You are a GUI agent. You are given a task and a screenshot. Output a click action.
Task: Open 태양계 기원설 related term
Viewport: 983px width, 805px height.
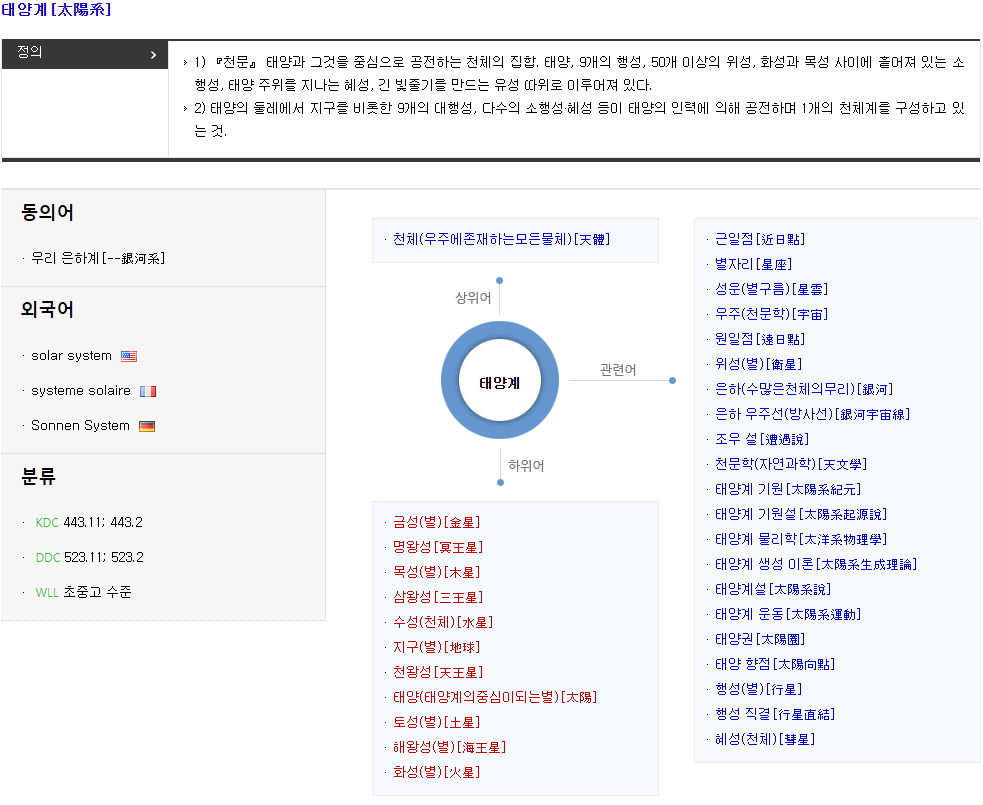coord(800,514)
